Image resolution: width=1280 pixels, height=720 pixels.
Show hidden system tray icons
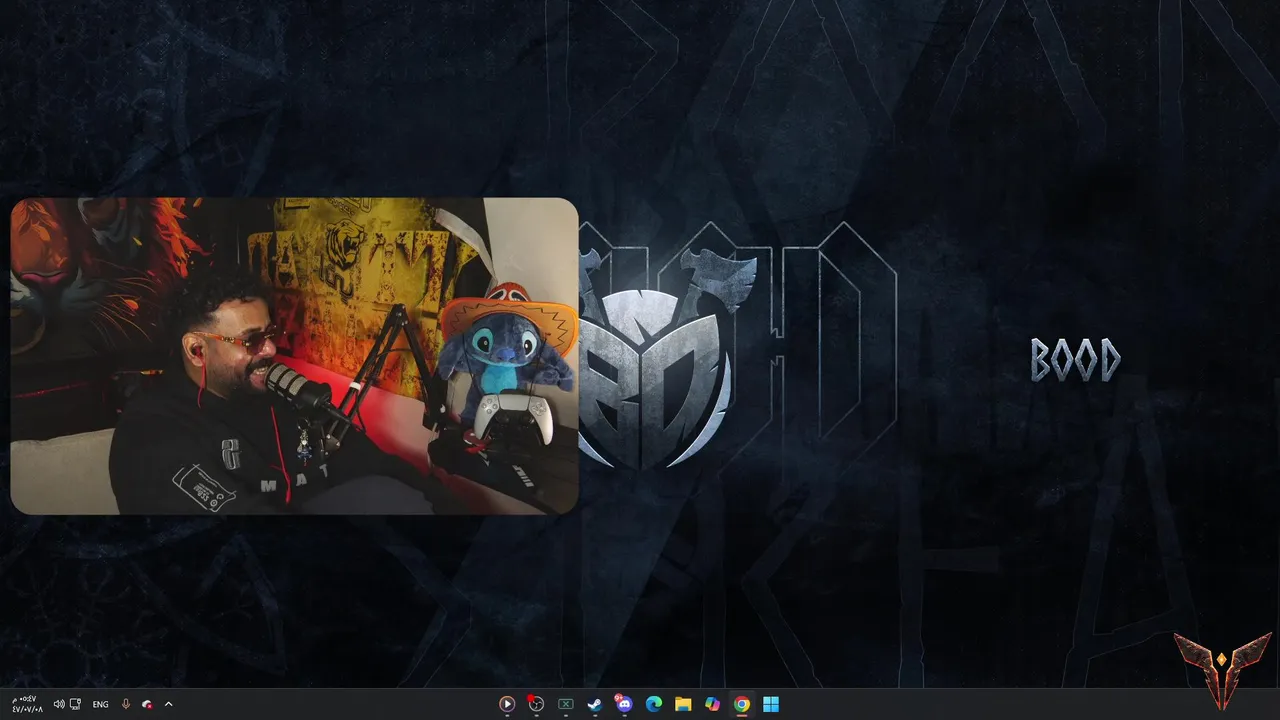coord(168,704)
